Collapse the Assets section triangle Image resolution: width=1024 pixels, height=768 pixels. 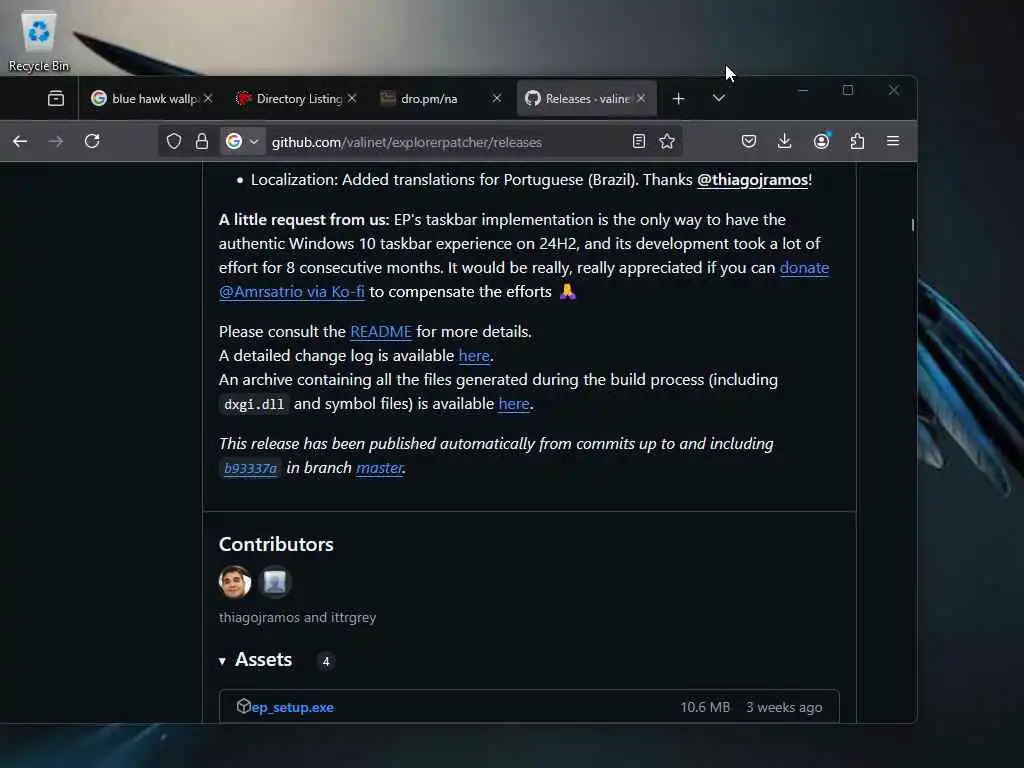click(x=222, y=661)
